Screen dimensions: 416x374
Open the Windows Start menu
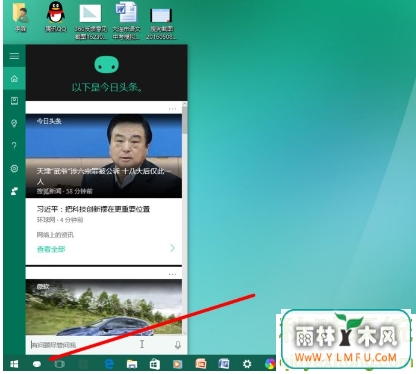coord(14,364)
